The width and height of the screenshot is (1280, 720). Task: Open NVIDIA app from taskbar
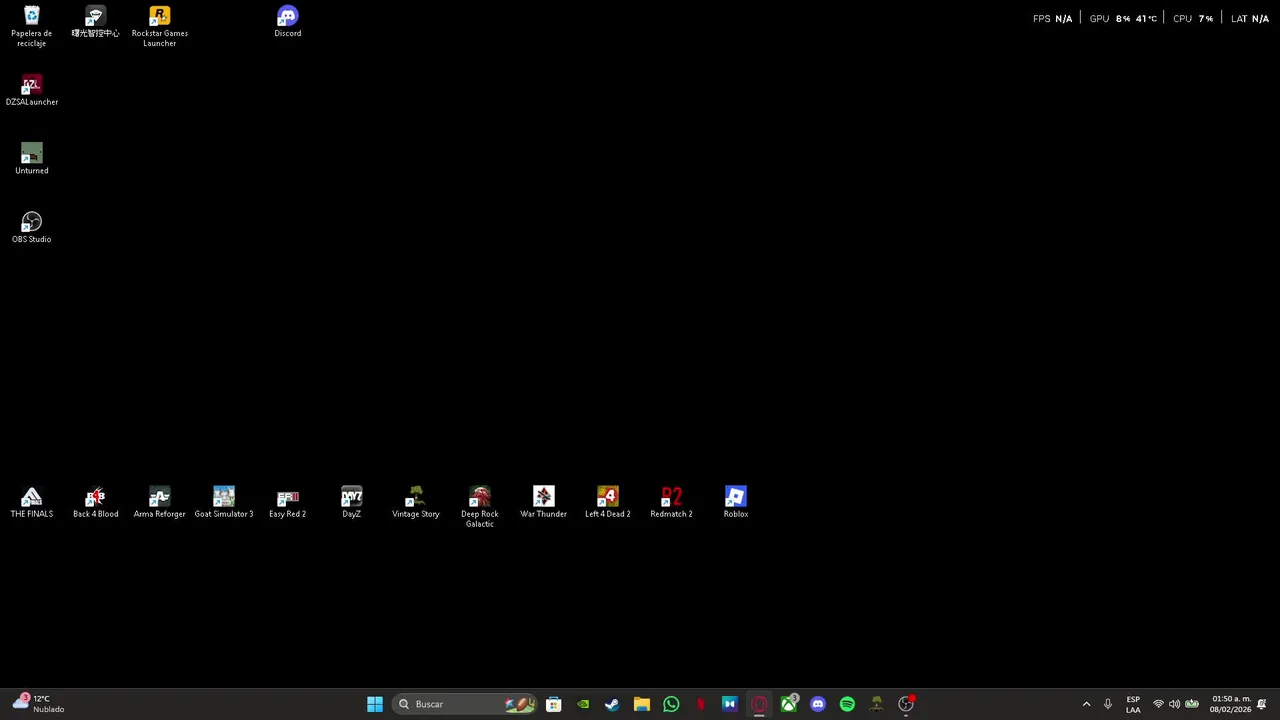[x=583, y=704]
